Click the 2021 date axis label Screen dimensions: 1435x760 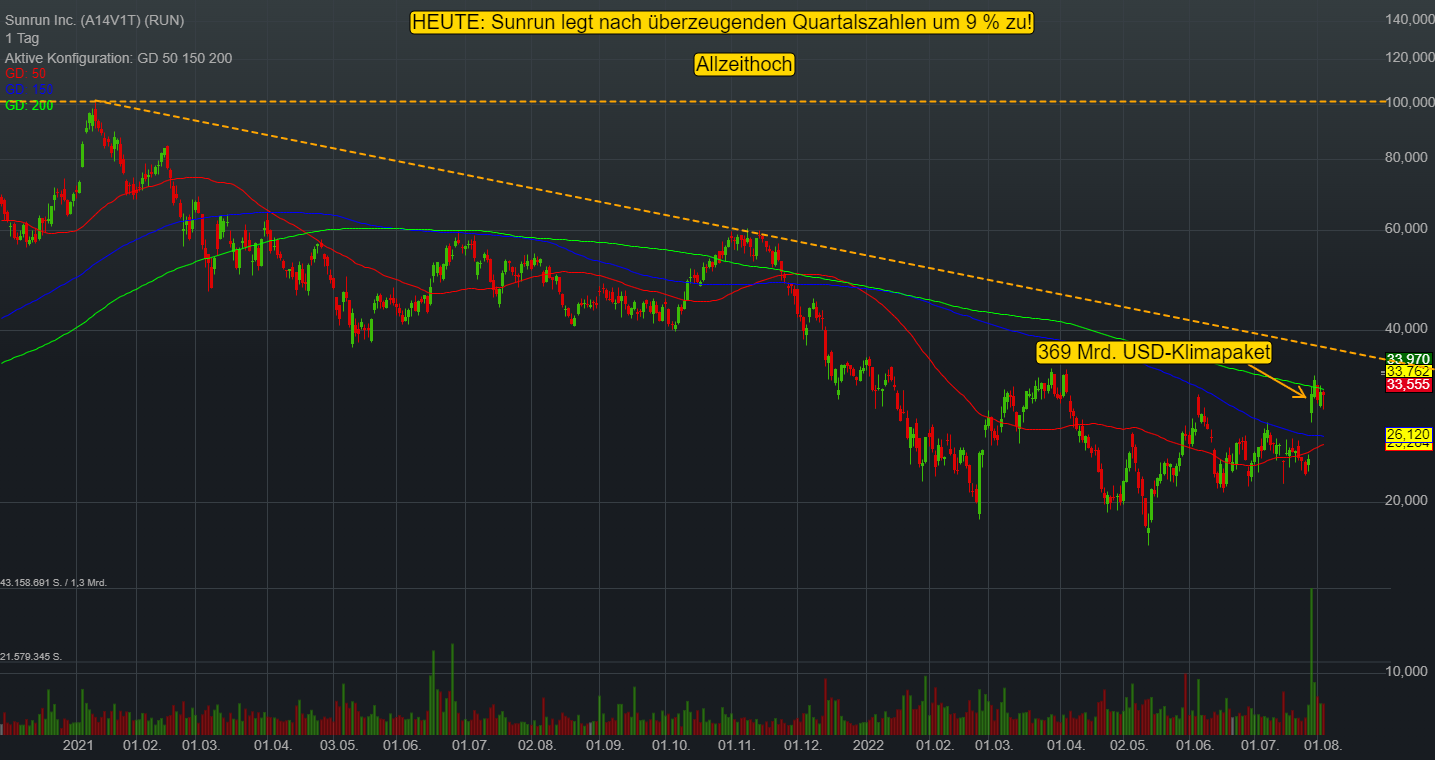[78, 745]
